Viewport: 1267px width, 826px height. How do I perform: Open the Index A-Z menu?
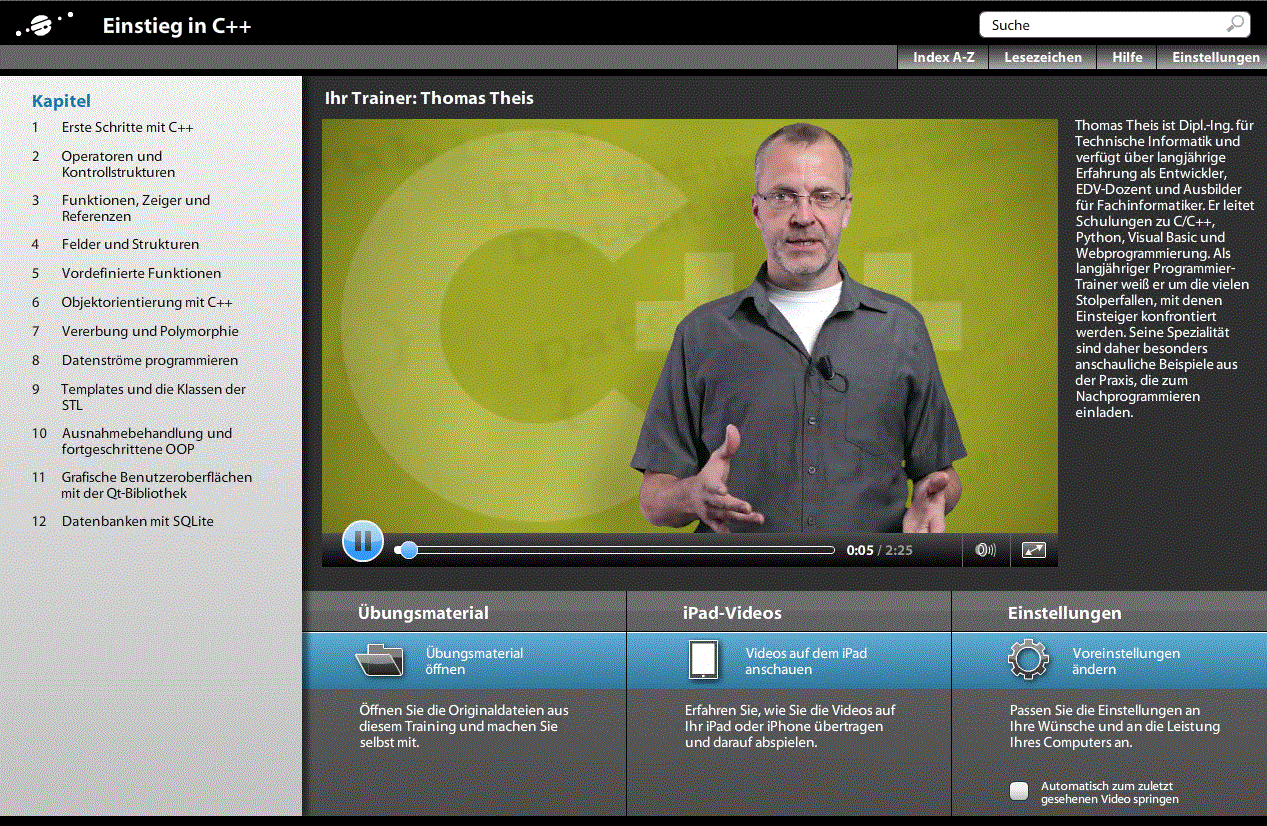[x=944, y=57]
